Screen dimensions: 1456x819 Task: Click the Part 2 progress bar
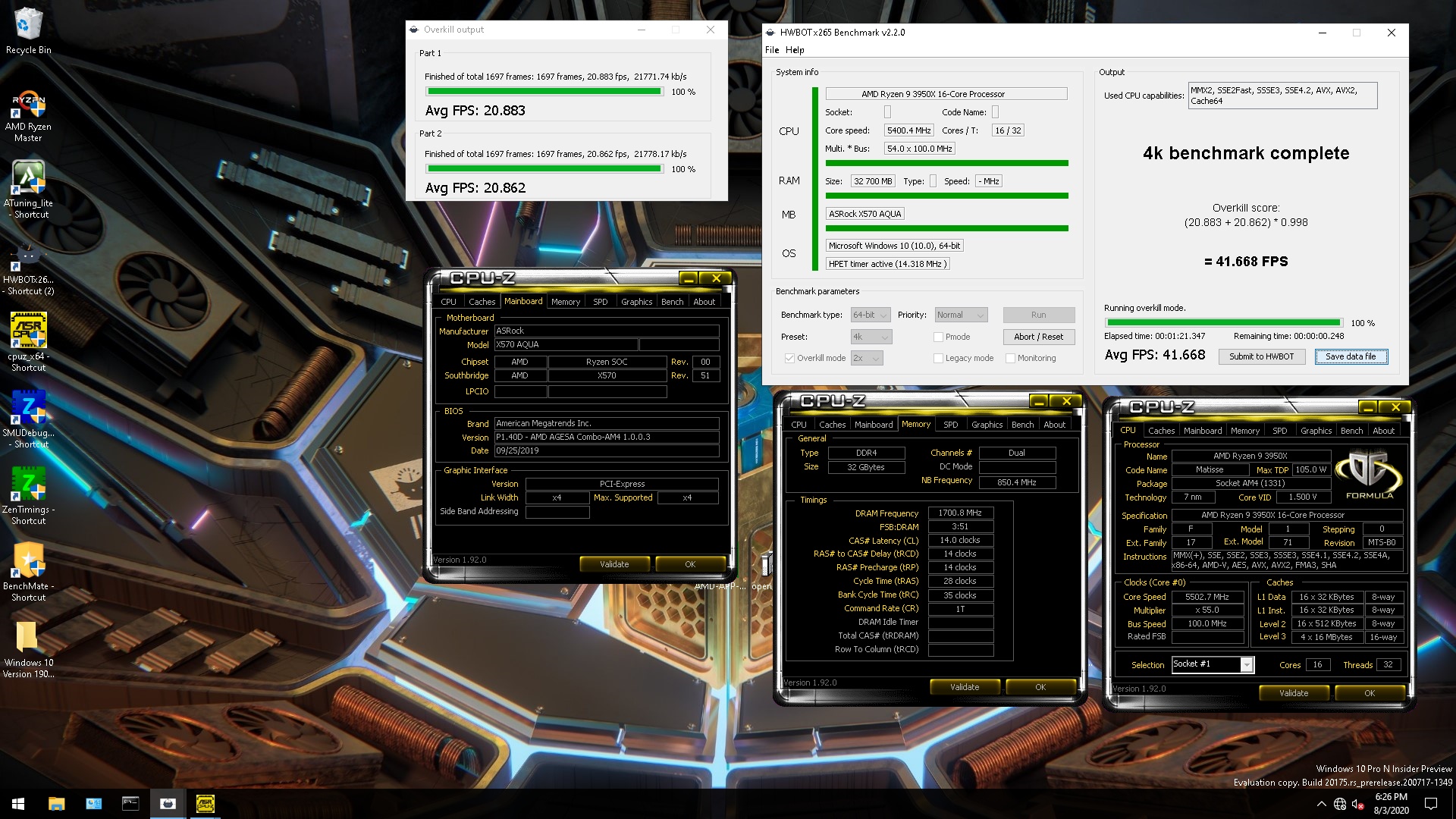pyautogui.click(x=544, y=169)
